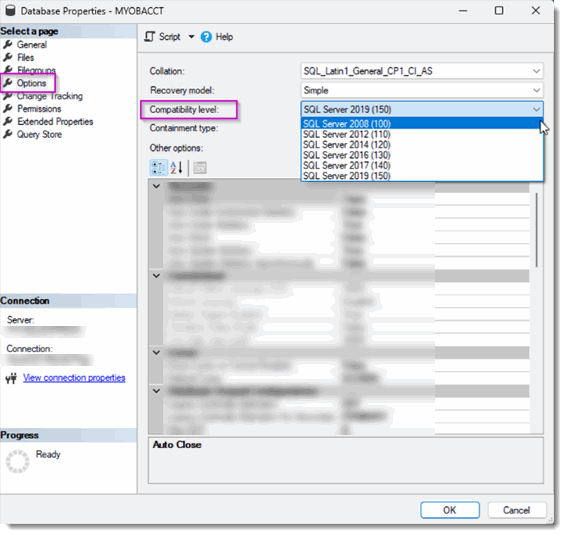Image resolution: width=566 pixels, height=536 pixels.
Task: Collapse the first property grid category
Action: 156,186
